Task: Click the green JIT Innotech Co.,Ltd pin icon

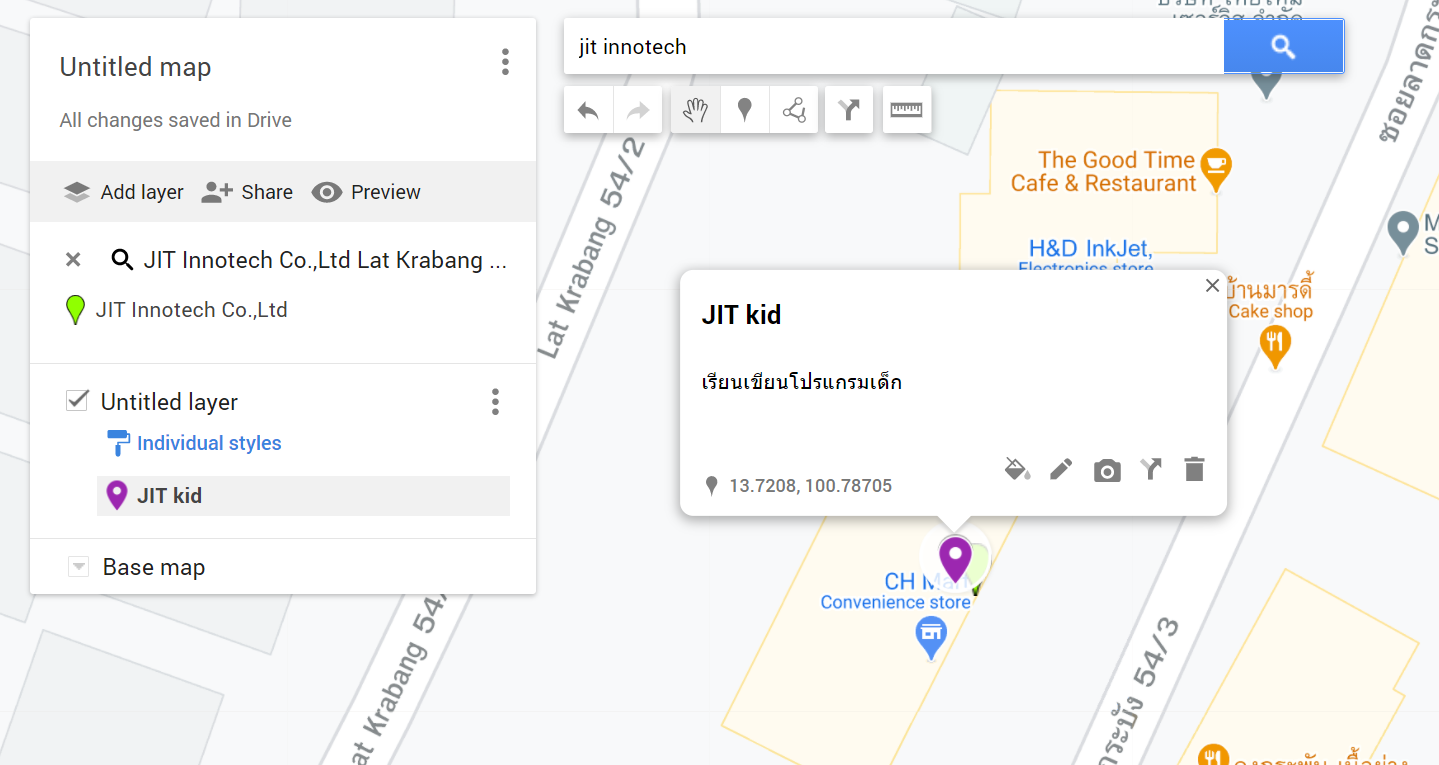Action: [x=75, y=310]
